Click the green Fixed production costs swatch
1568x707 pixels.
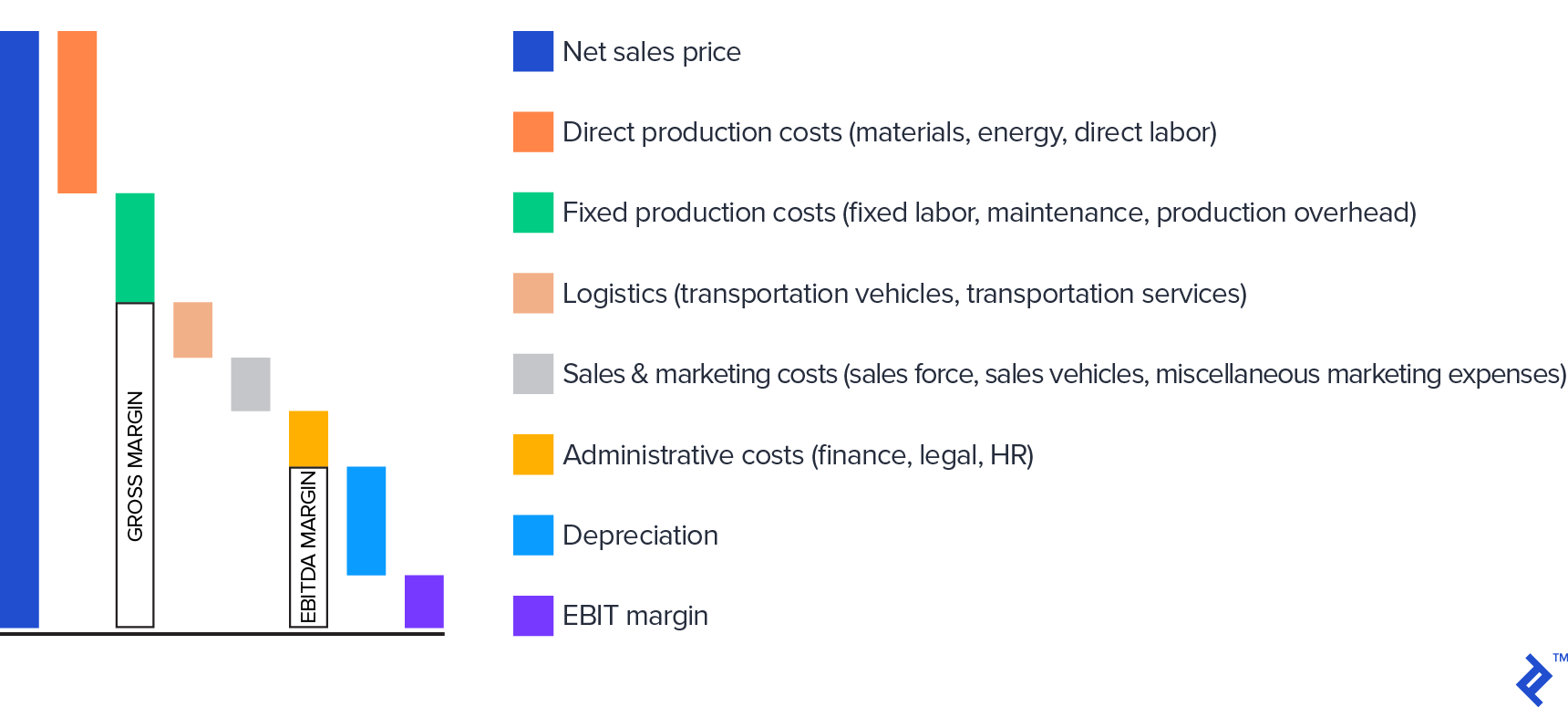click(x=533, y=213)
